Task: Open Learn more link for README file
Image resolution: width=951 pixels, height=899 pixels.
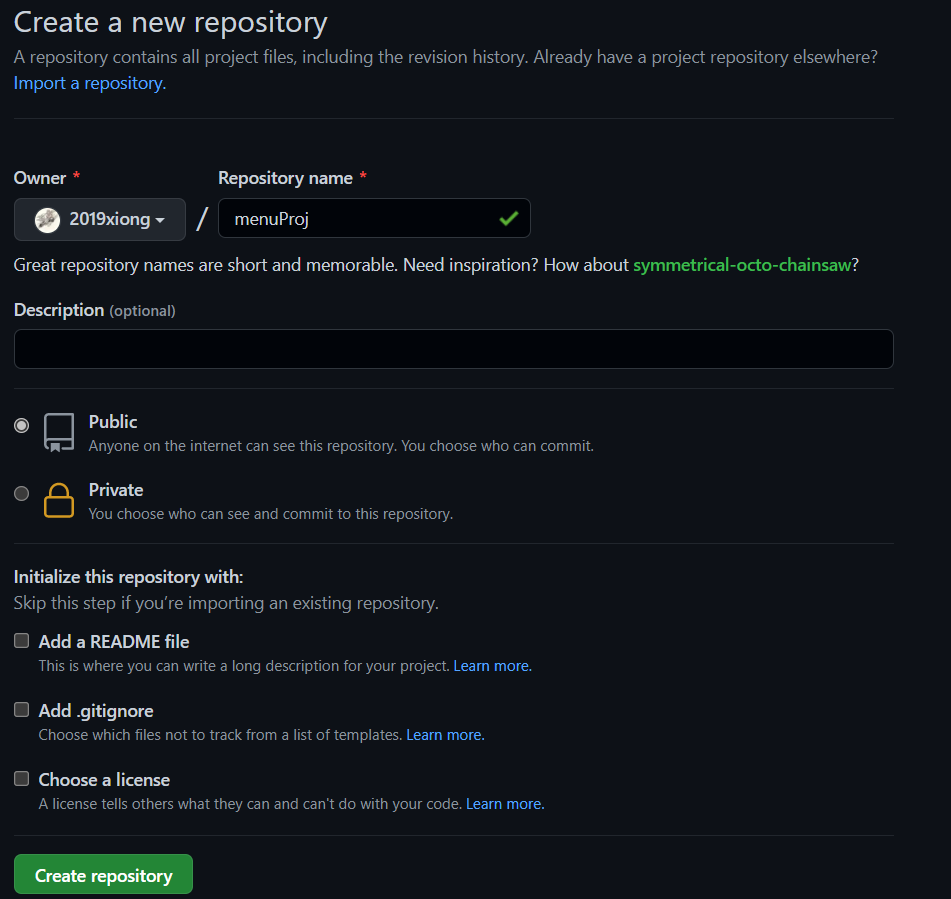Action: tap(492, 666)
